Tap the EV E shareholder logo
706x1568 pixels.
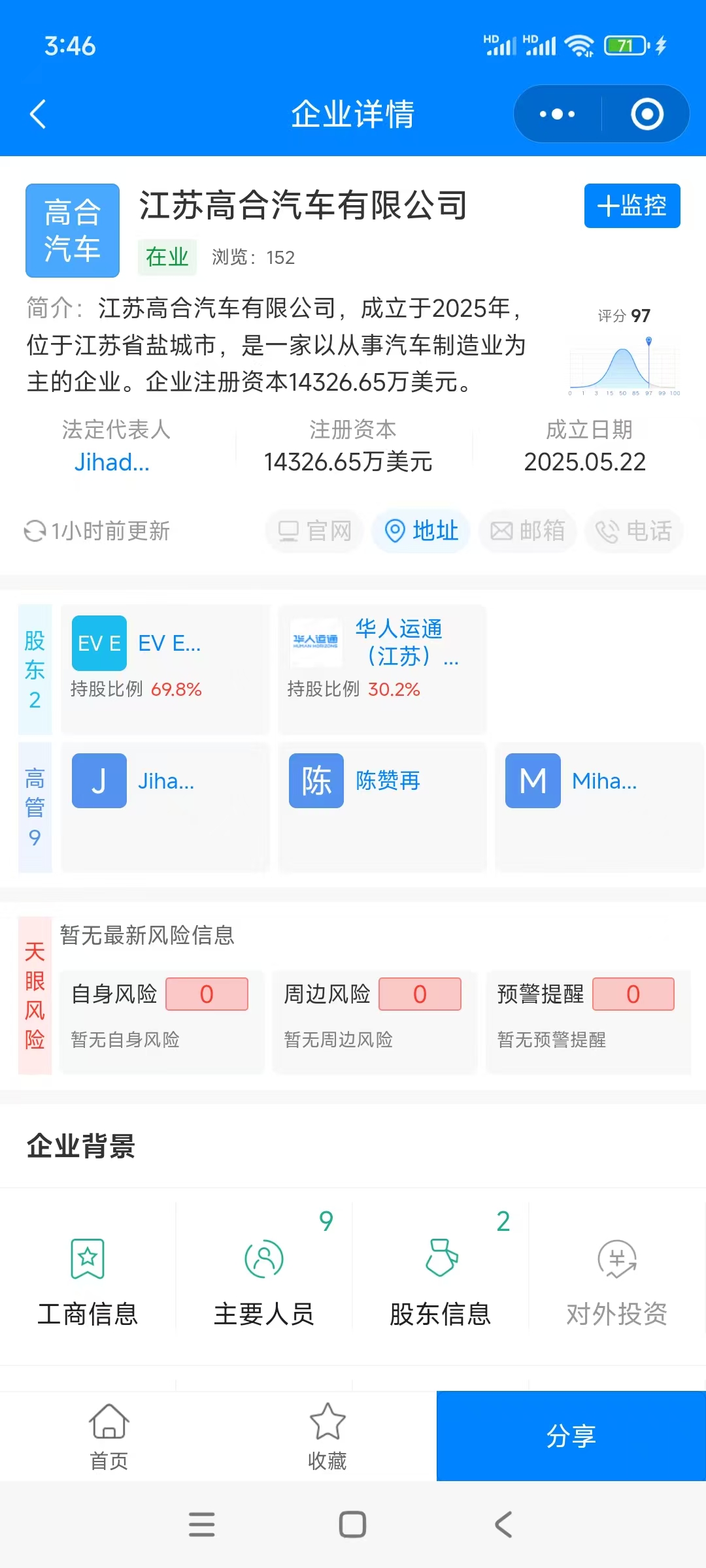99,644
